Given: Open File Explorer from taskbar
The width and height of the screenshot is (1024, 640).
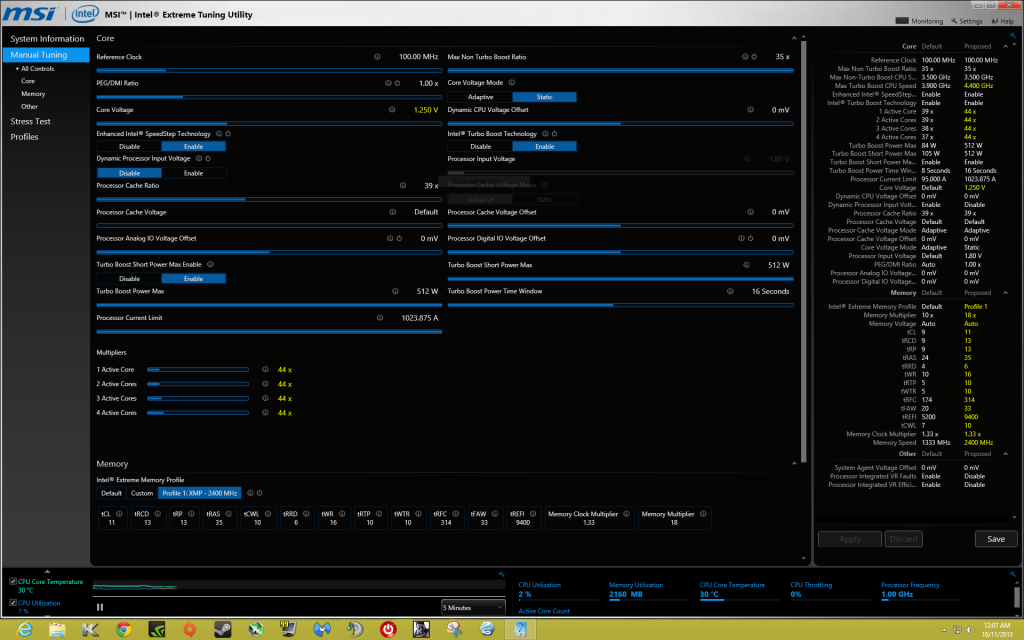Looking at the screenshot, I should pyautogui.click(x=57, y=630).
